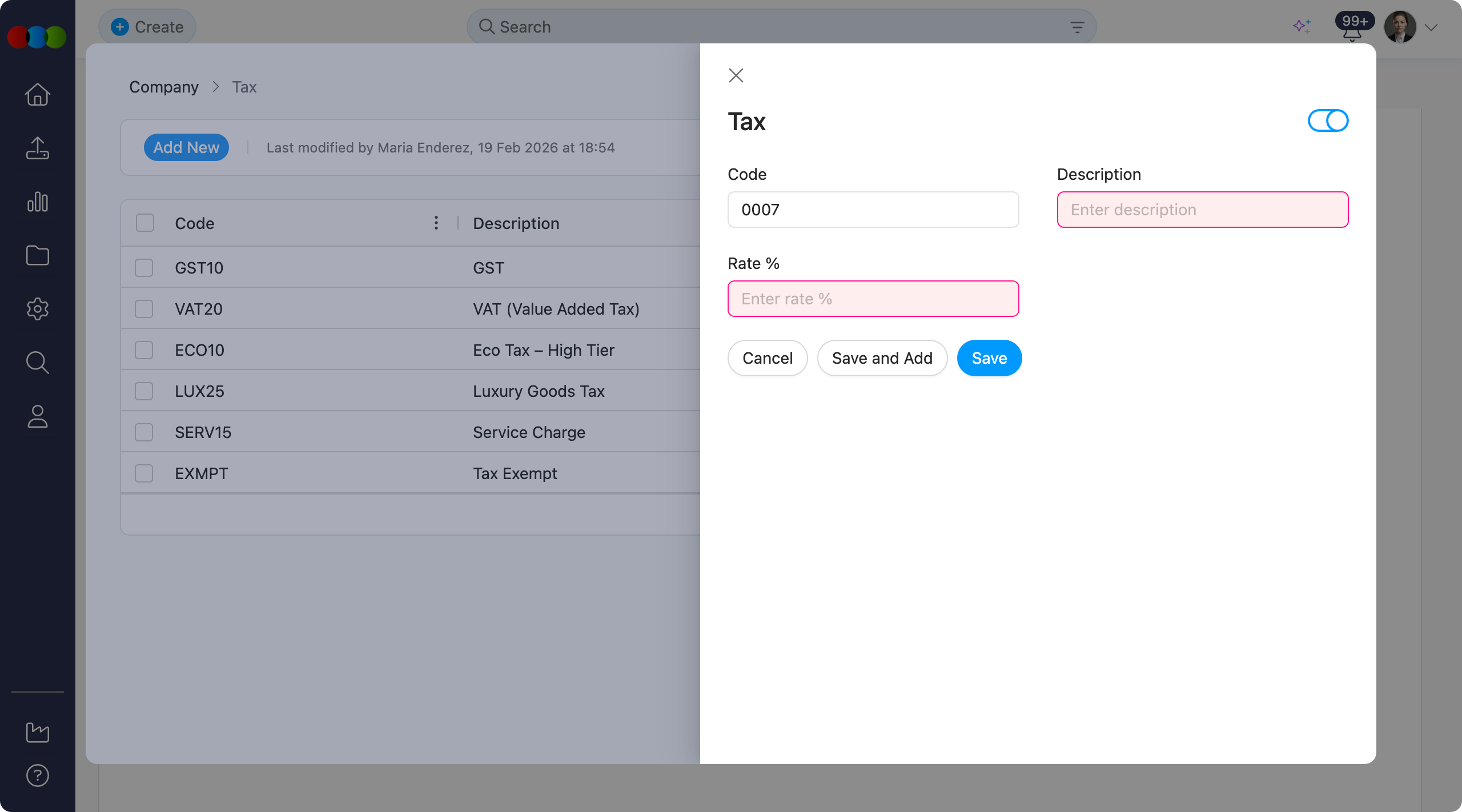Select all rows using the header checkbox
Screen dimensions: 1462x812
(x=144, y=223)
